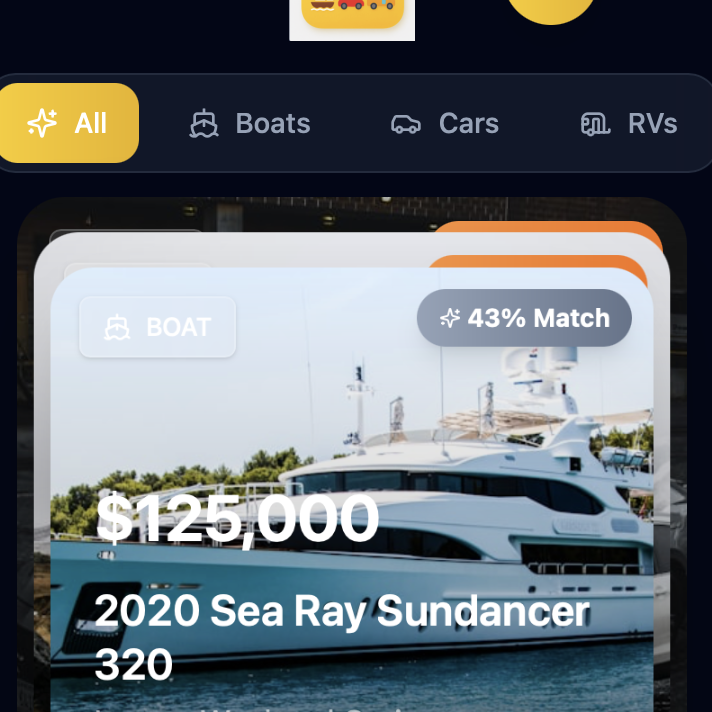Switch to the Boats category tab
This screenshot has width=712, height=712.
[x=250, y=124]
